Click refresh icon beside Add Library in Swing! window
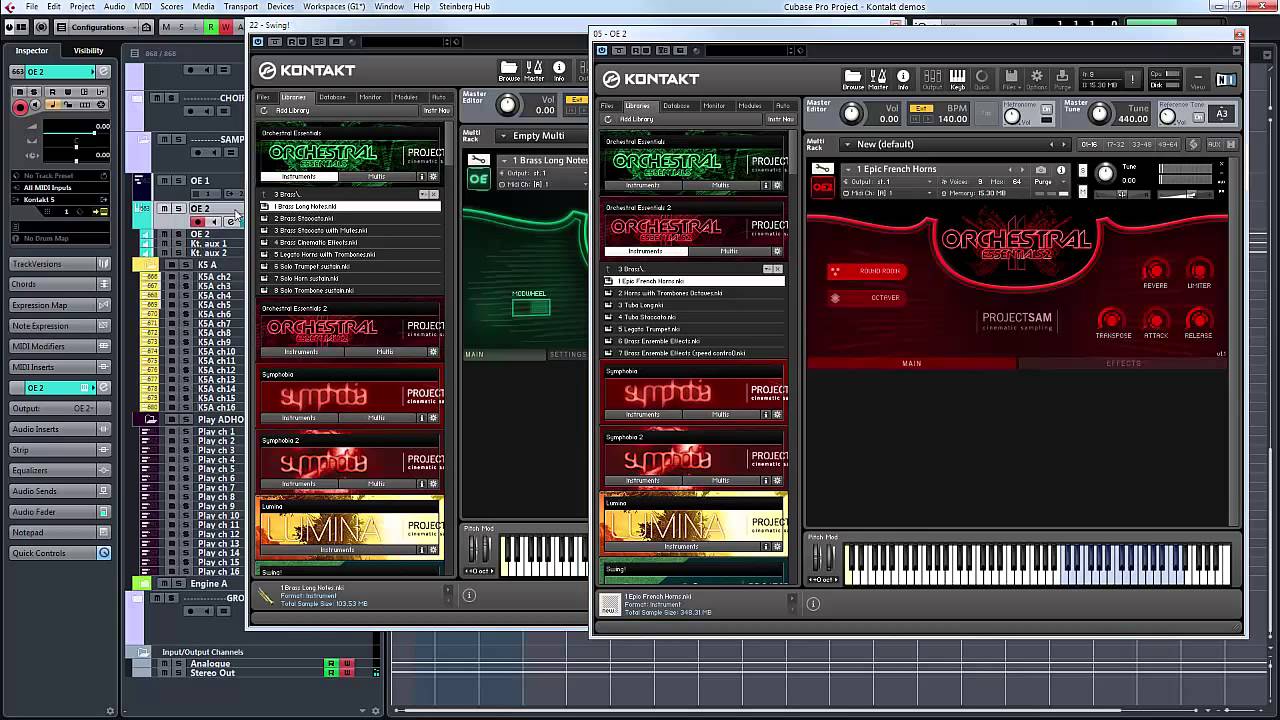The width and height of the screenshot is (1280, 720). tap(264, 110)
